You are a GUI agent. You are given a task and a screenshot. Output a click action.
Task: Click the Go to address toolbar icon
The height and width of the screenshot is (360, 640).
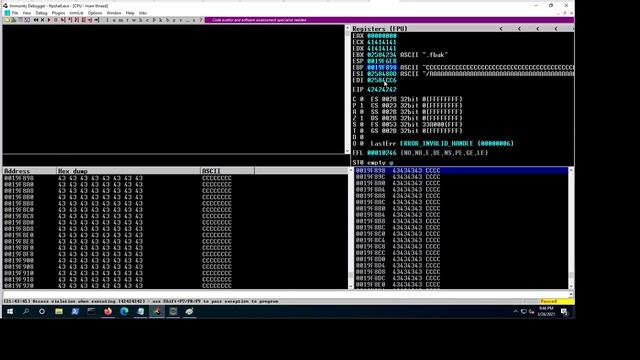tap(97, 20)
